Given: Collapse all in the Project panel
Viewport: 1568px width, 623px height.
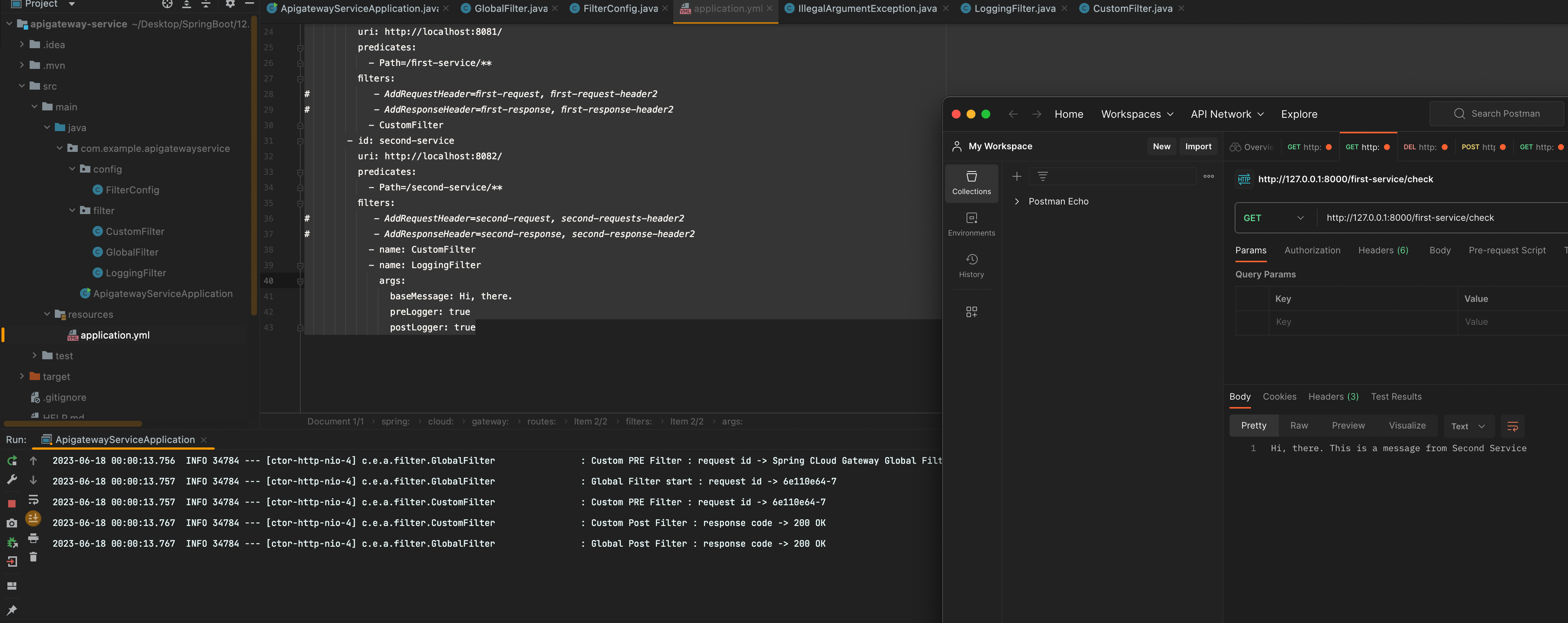Looking at the screenshot, I should tap(206, 4).
